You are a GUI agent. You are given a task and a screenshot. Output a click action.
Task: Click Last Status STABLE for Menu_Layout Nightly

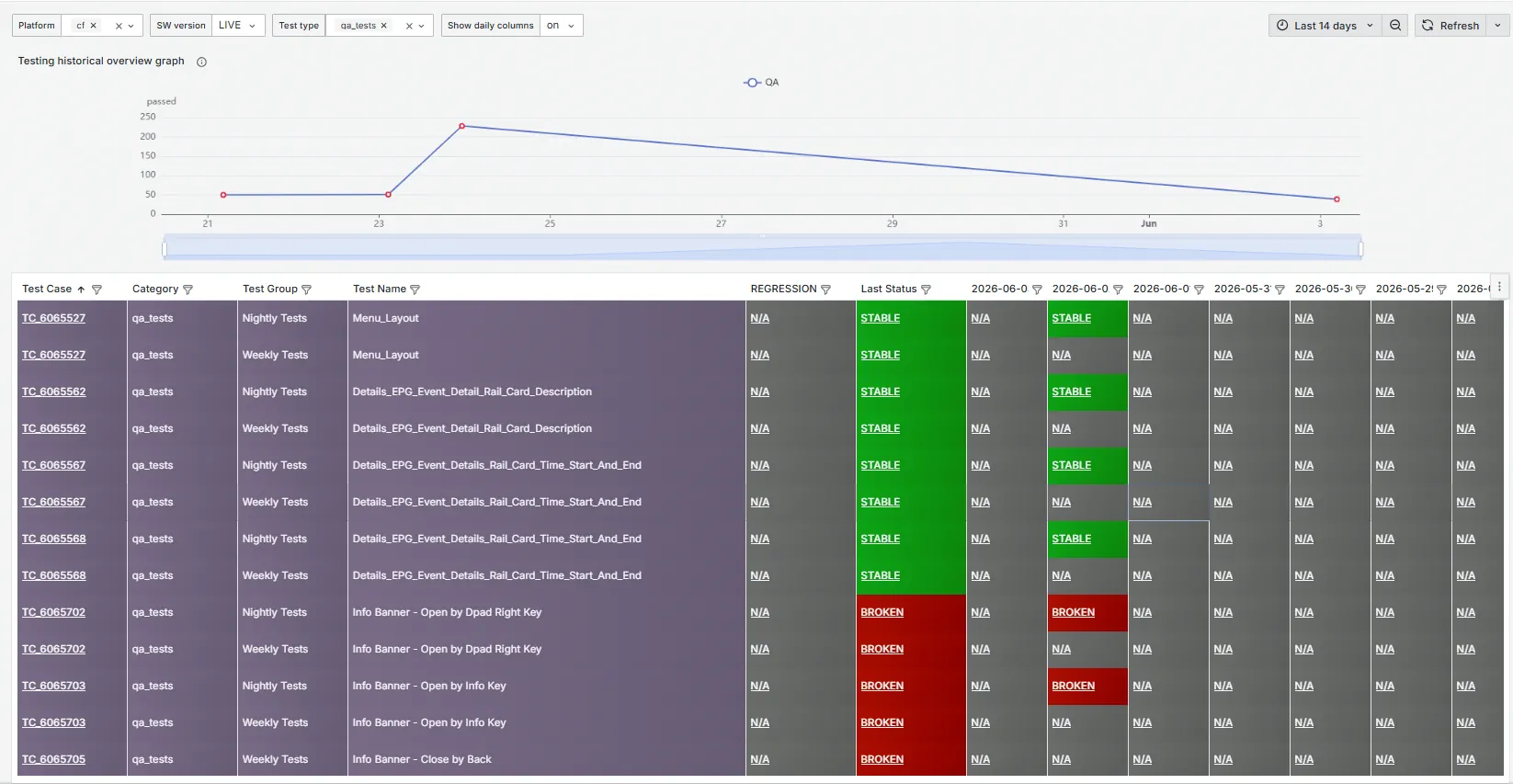[x=880, y=318]
